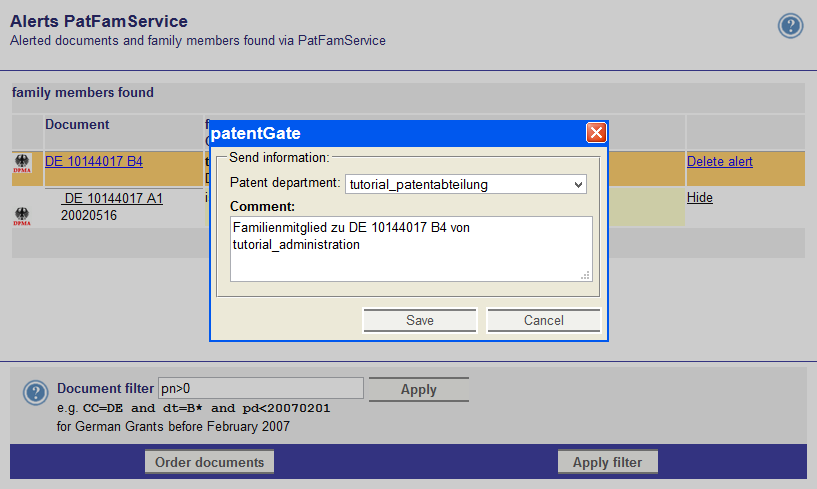Grab comment box resize handle
This screenshot has width=817, height=489.
[x=586, y=275]
